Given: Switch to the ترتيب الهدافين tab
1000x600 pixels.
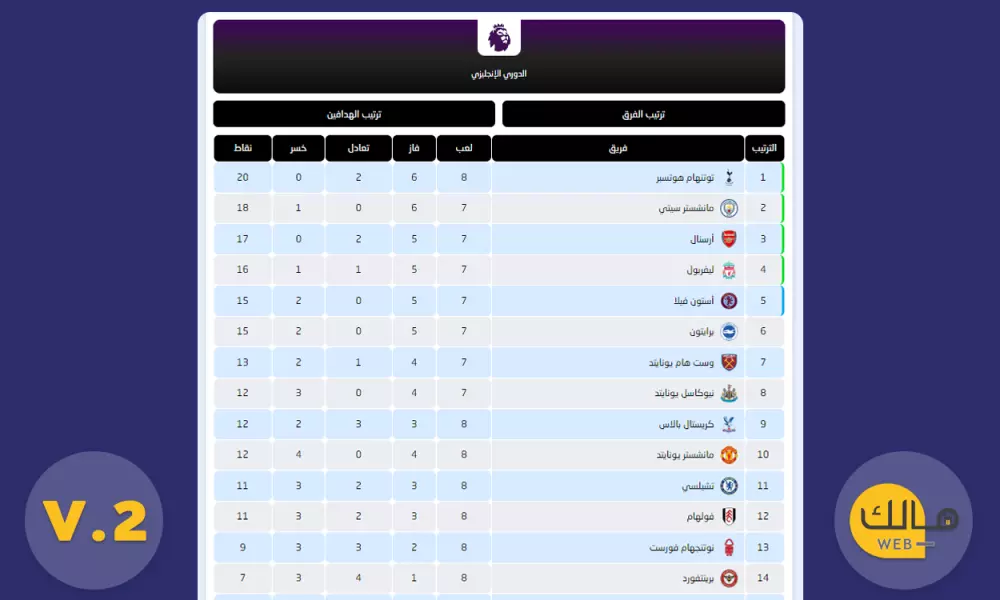Looking at the screenshot, I should 353,114.
